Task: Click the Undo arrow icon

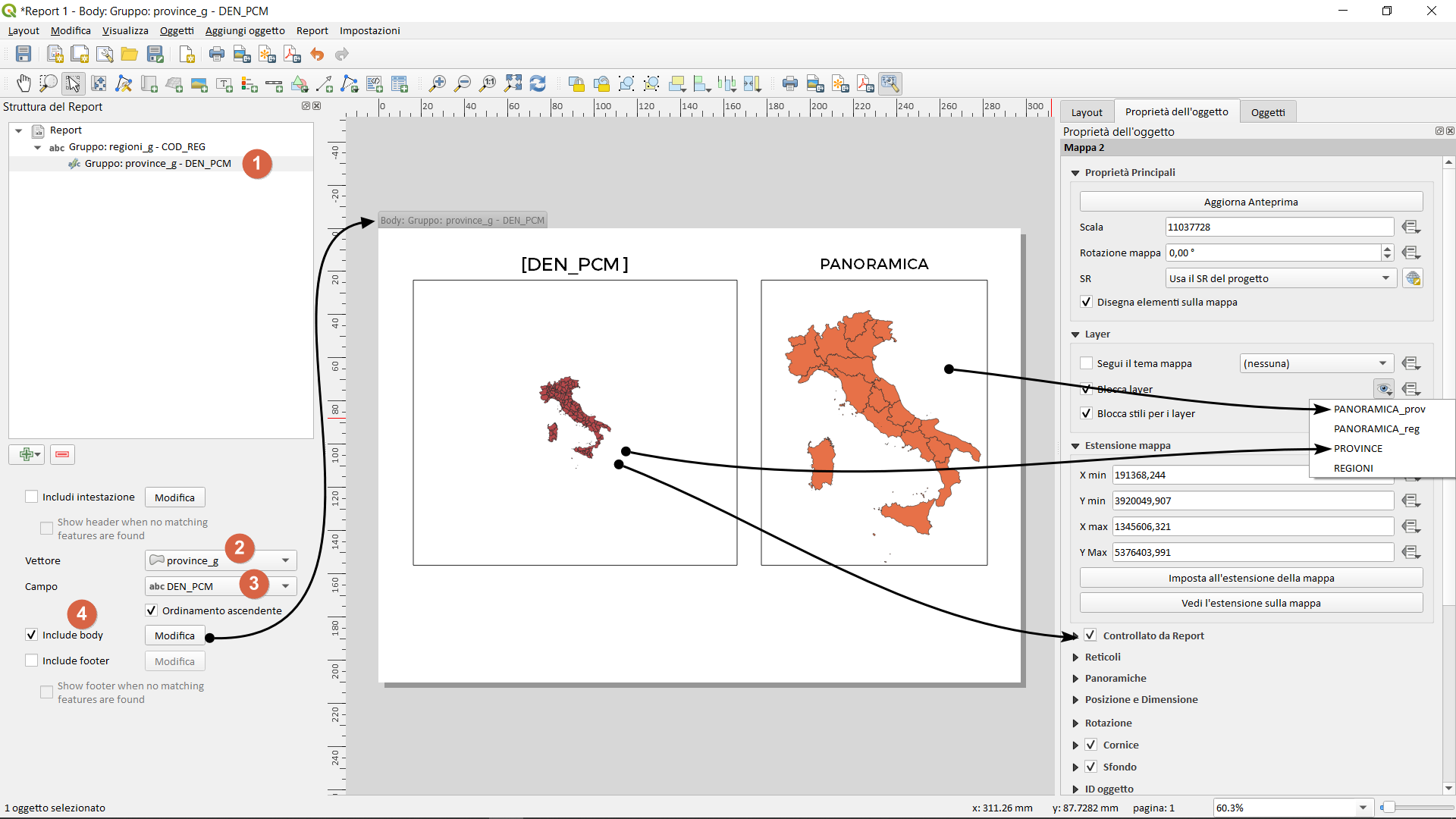Action: pyautogui.click(x=317, y=54)
